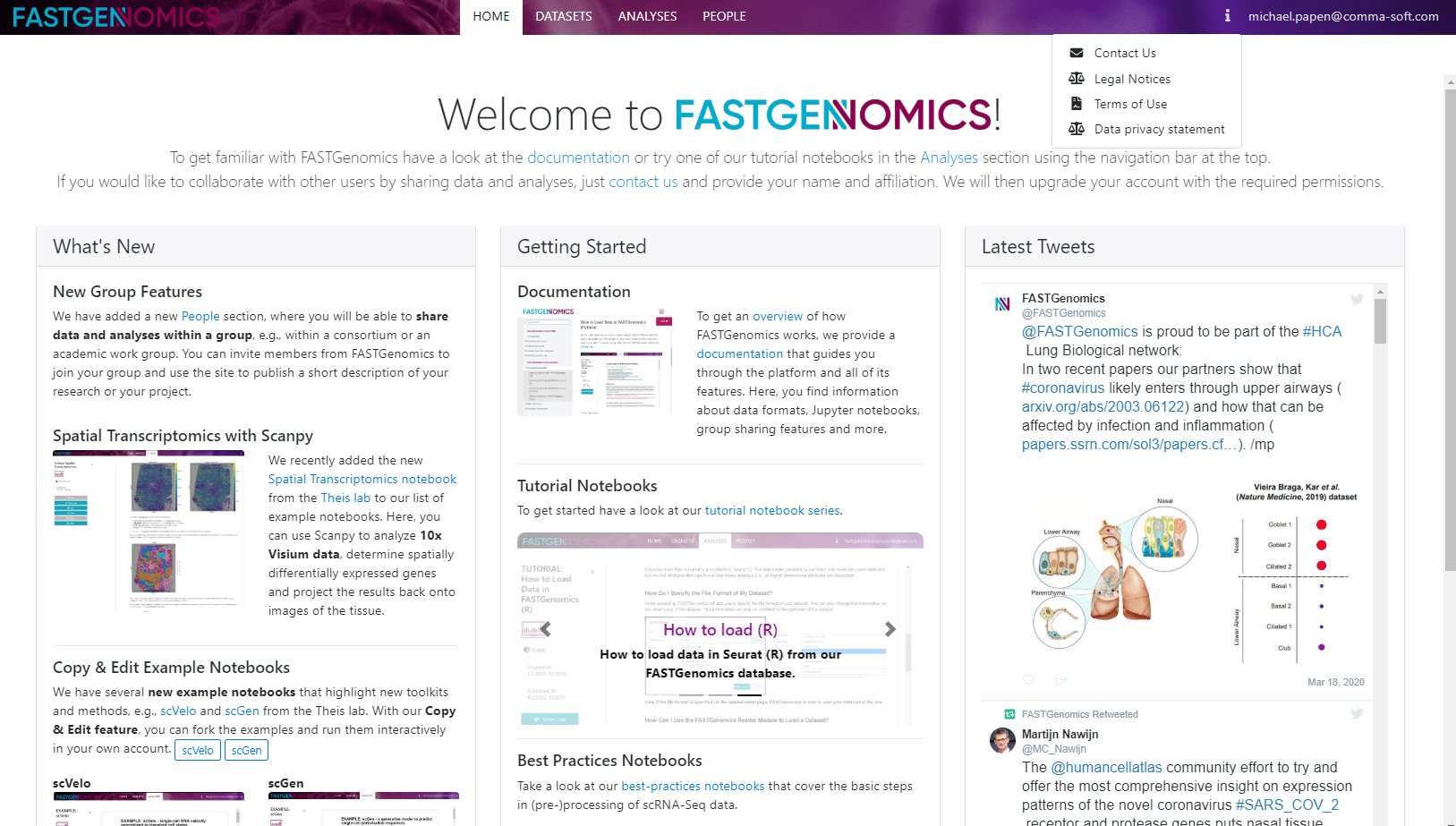This screenshot has width=1456, height=826.
Task: Open the info icon menu
Action: pos(1227,16)
